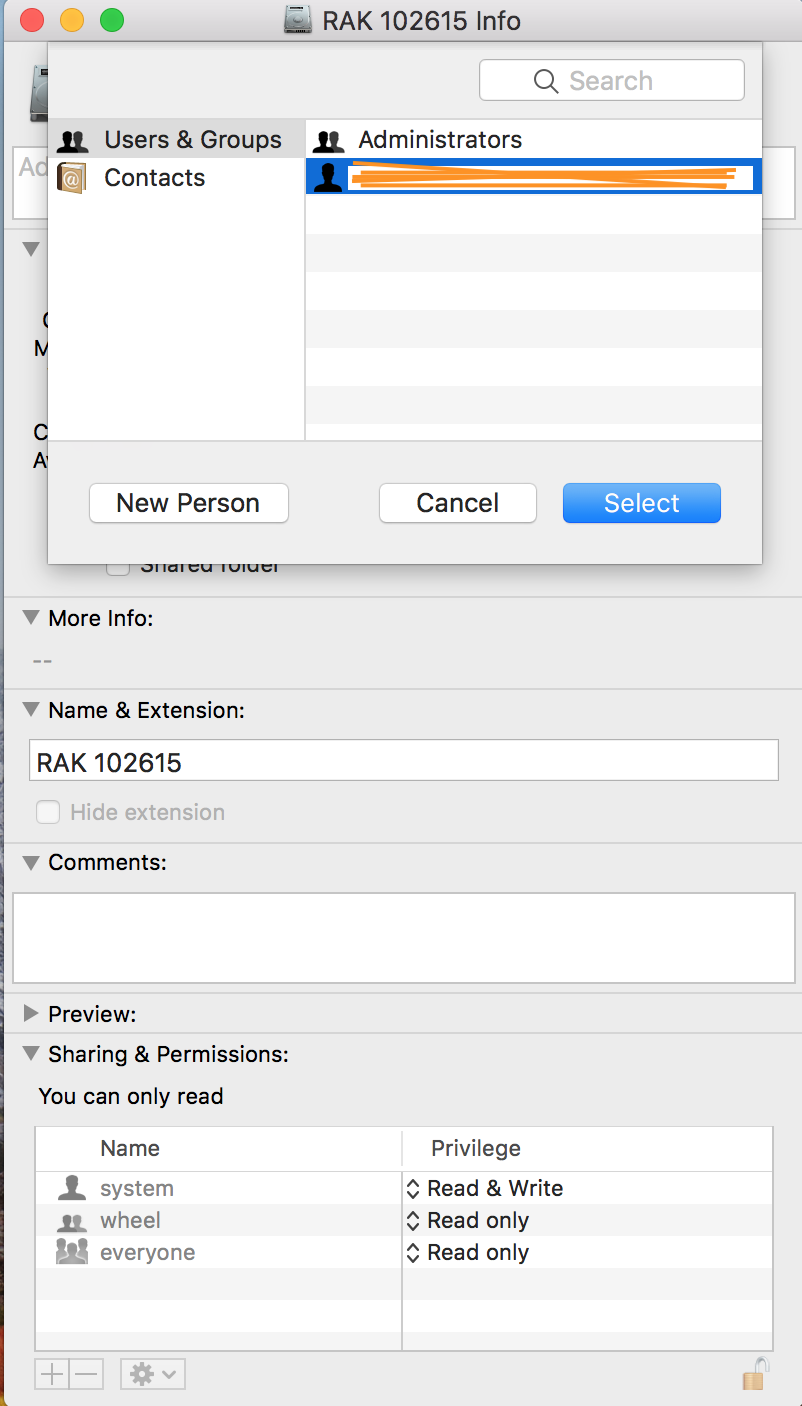Click the plus button to add user

[51, 1374]
